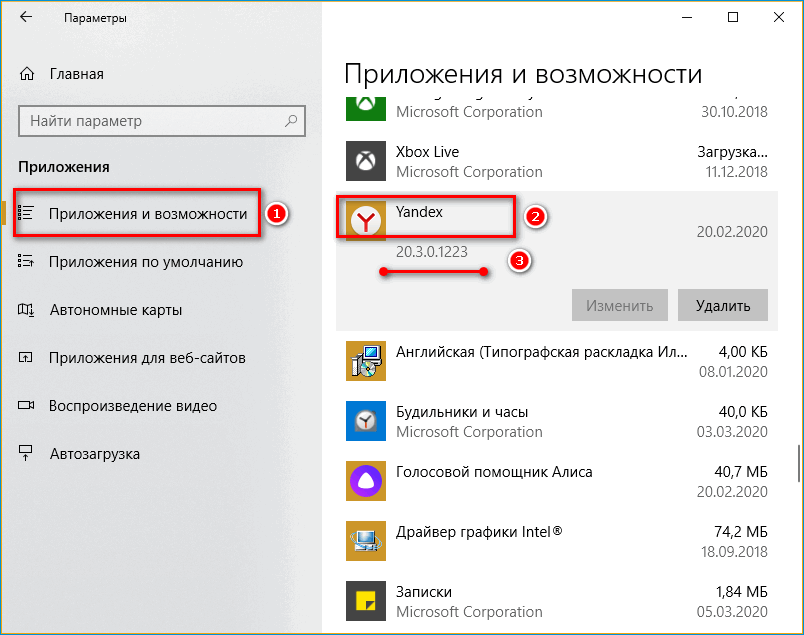Click the green Microsoft Store icon above Xbox Live
The image size is (804, 635).
point(365,103)
